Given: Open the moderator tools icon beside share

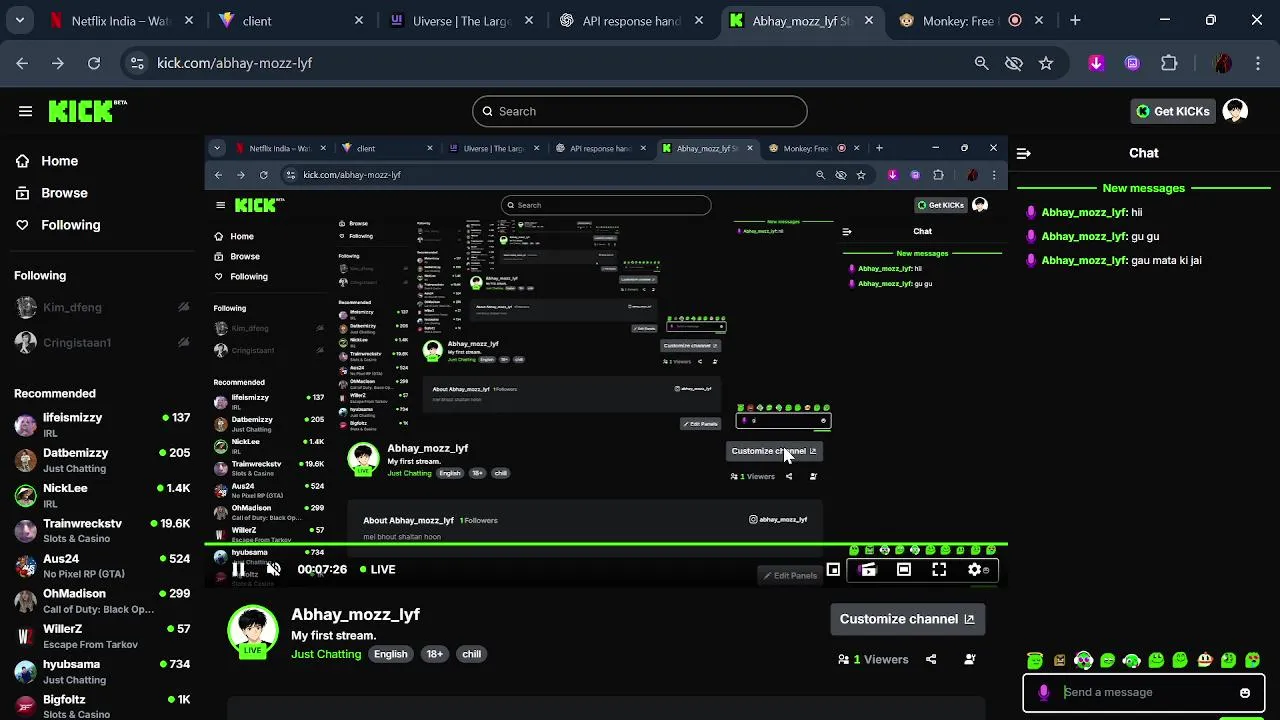Looking at the screenshot, I should coord(970,659).
